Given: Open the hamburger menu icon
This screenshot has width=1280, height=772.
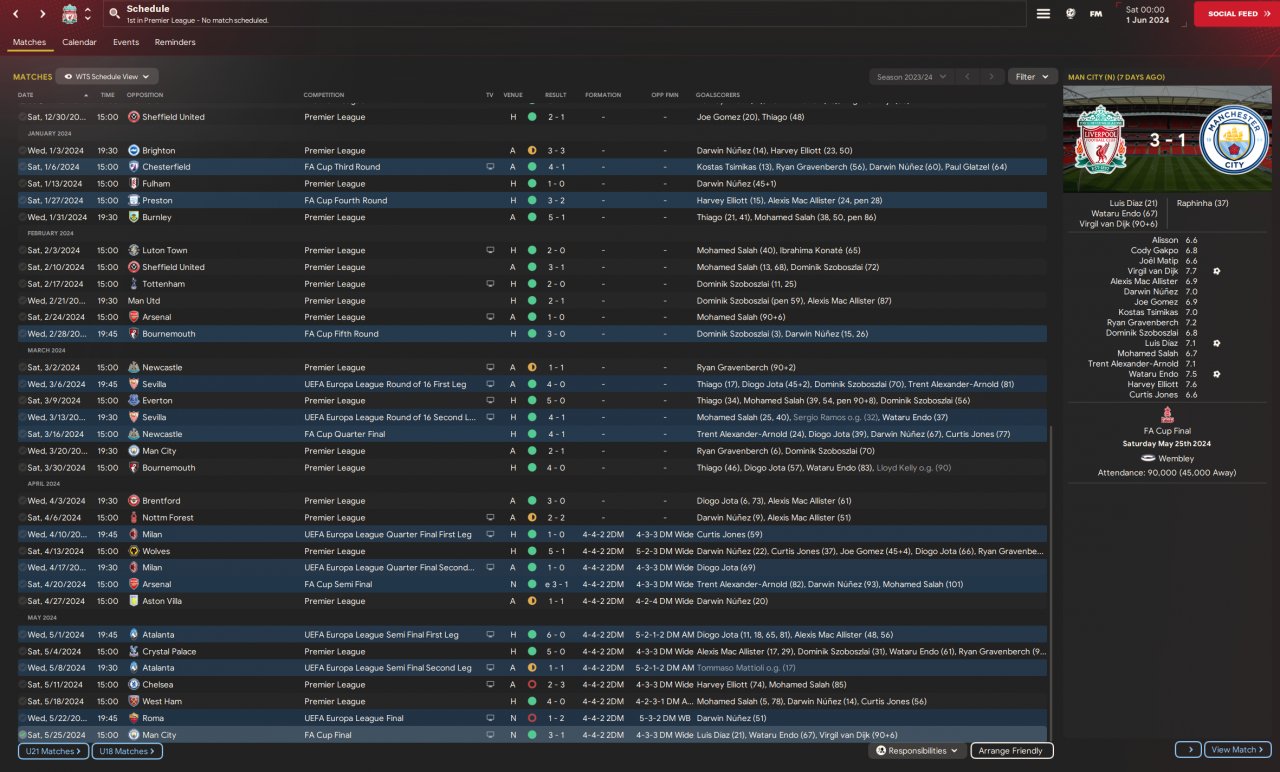Looking at the screenshot, I should pos(1043,14).
